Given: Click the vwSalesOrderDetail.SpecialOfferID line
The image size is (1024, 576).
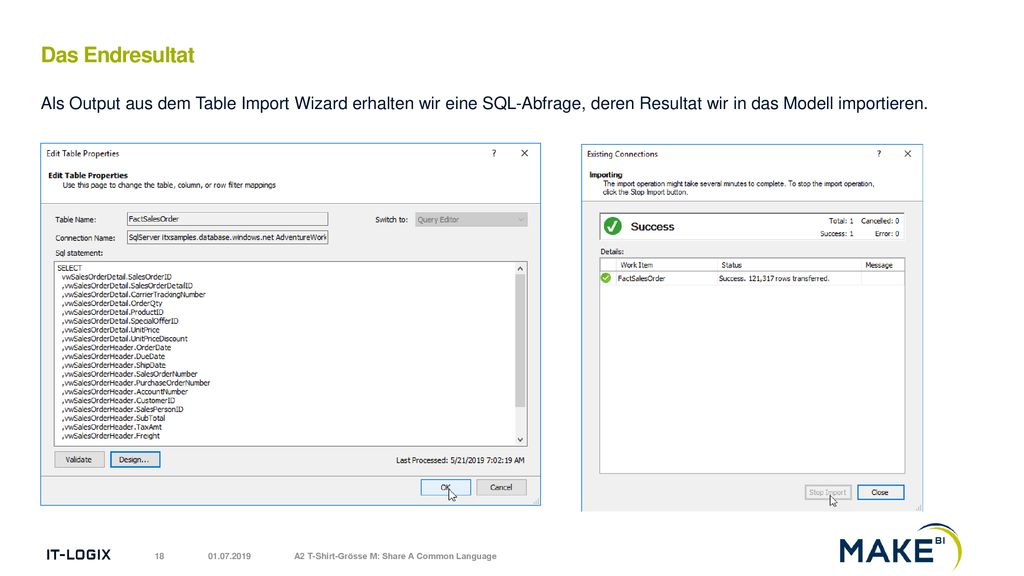Looking at the screenshot, I should coord(120,321).
